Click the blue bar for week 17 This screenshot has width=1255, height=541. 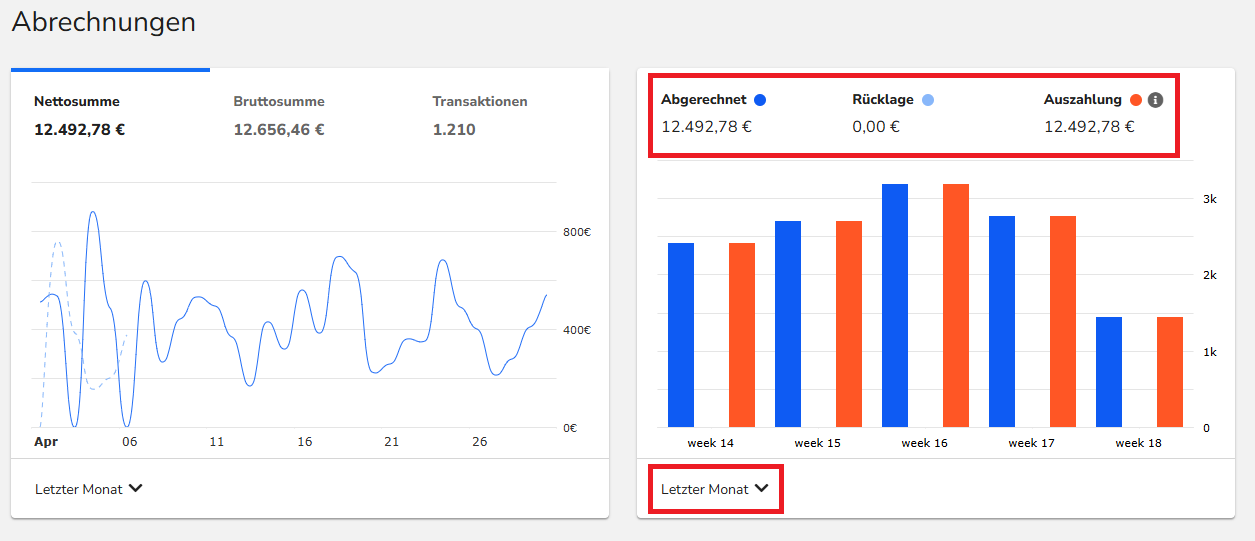(x=1002, y=321)
